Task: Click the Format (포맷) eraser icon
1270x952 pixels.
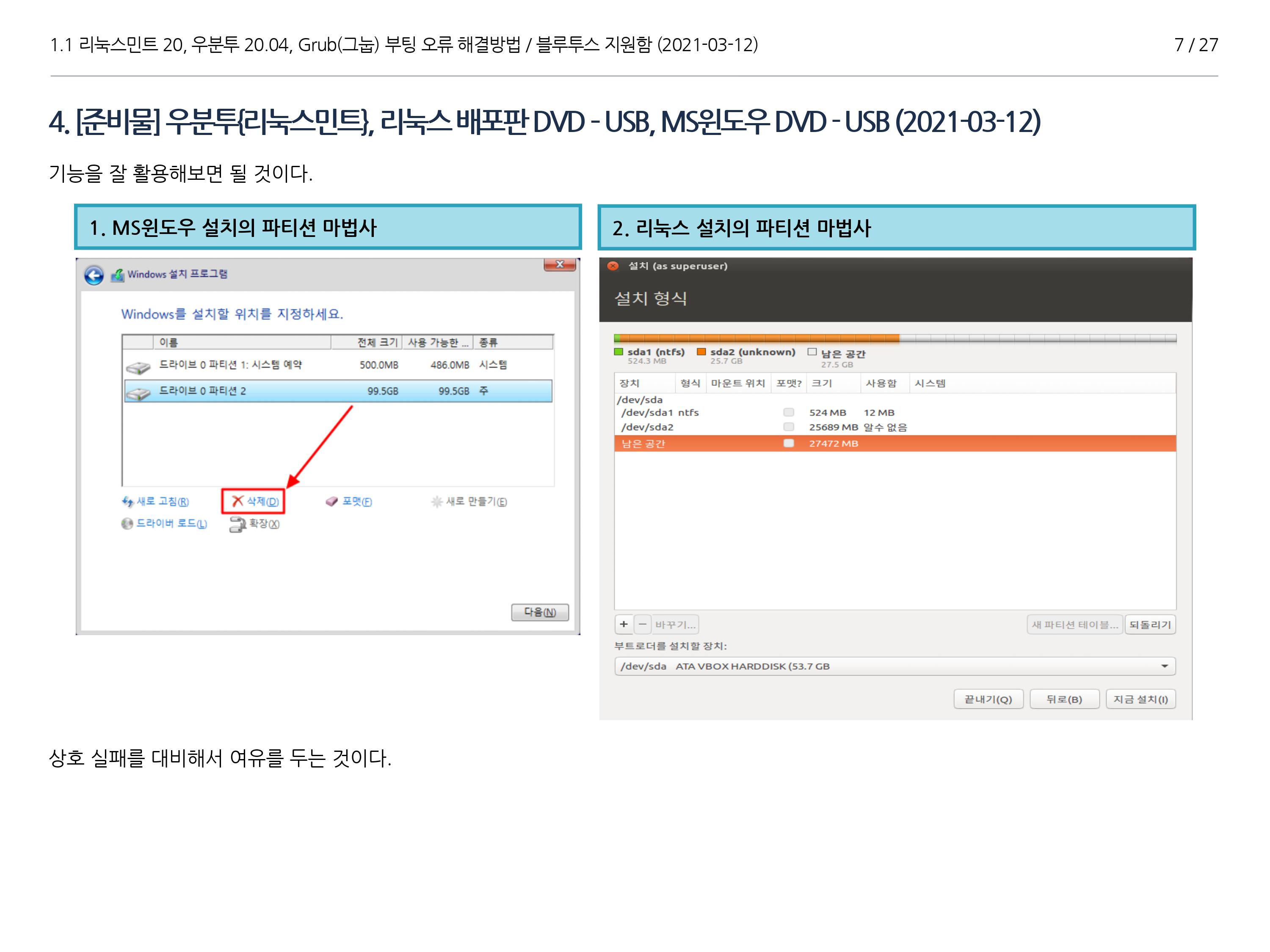Action: coord(332,501)
